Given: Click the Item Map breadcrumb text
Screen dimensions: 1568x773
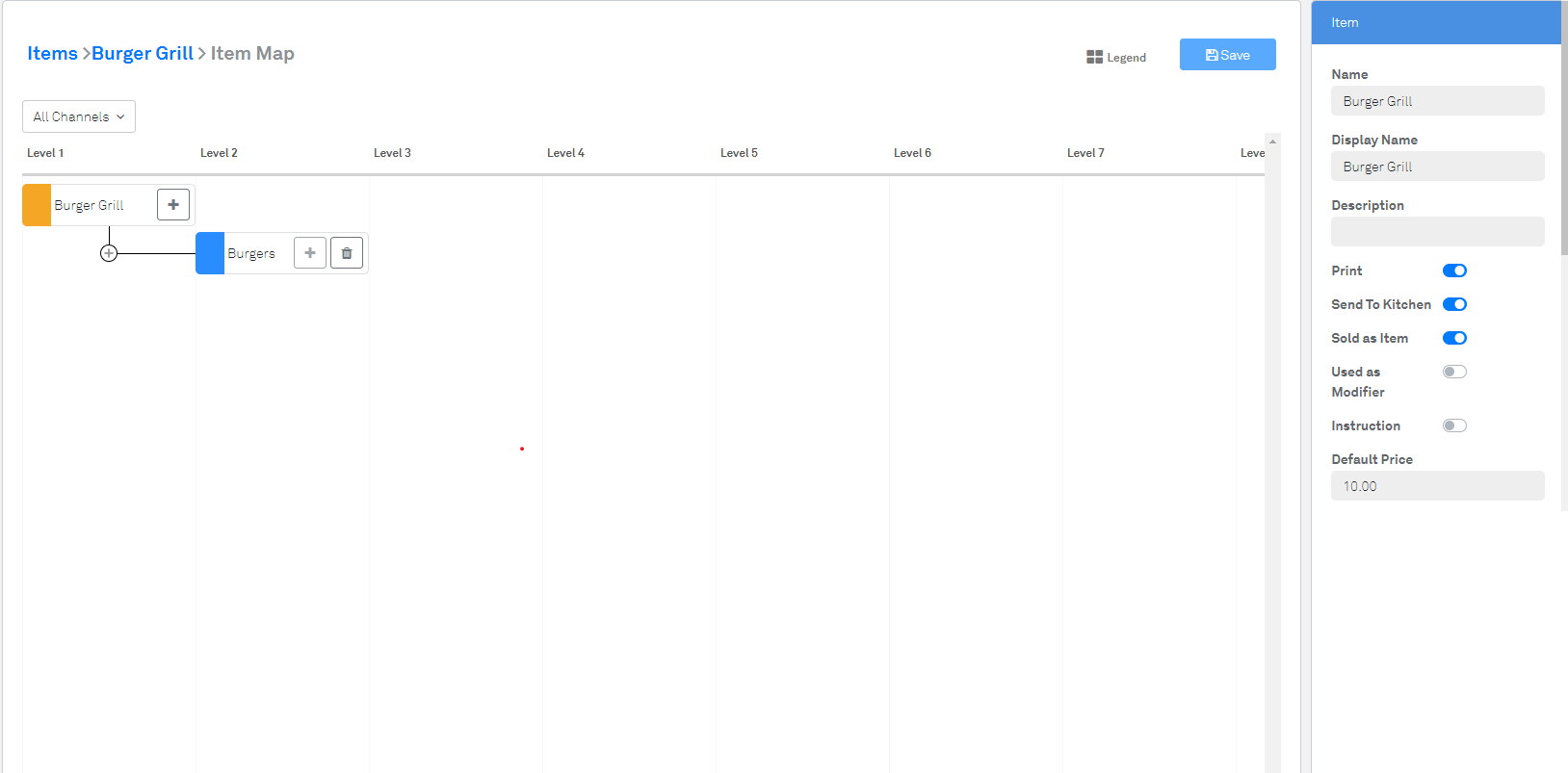Looking at the screenshot, I should point(252,53).
